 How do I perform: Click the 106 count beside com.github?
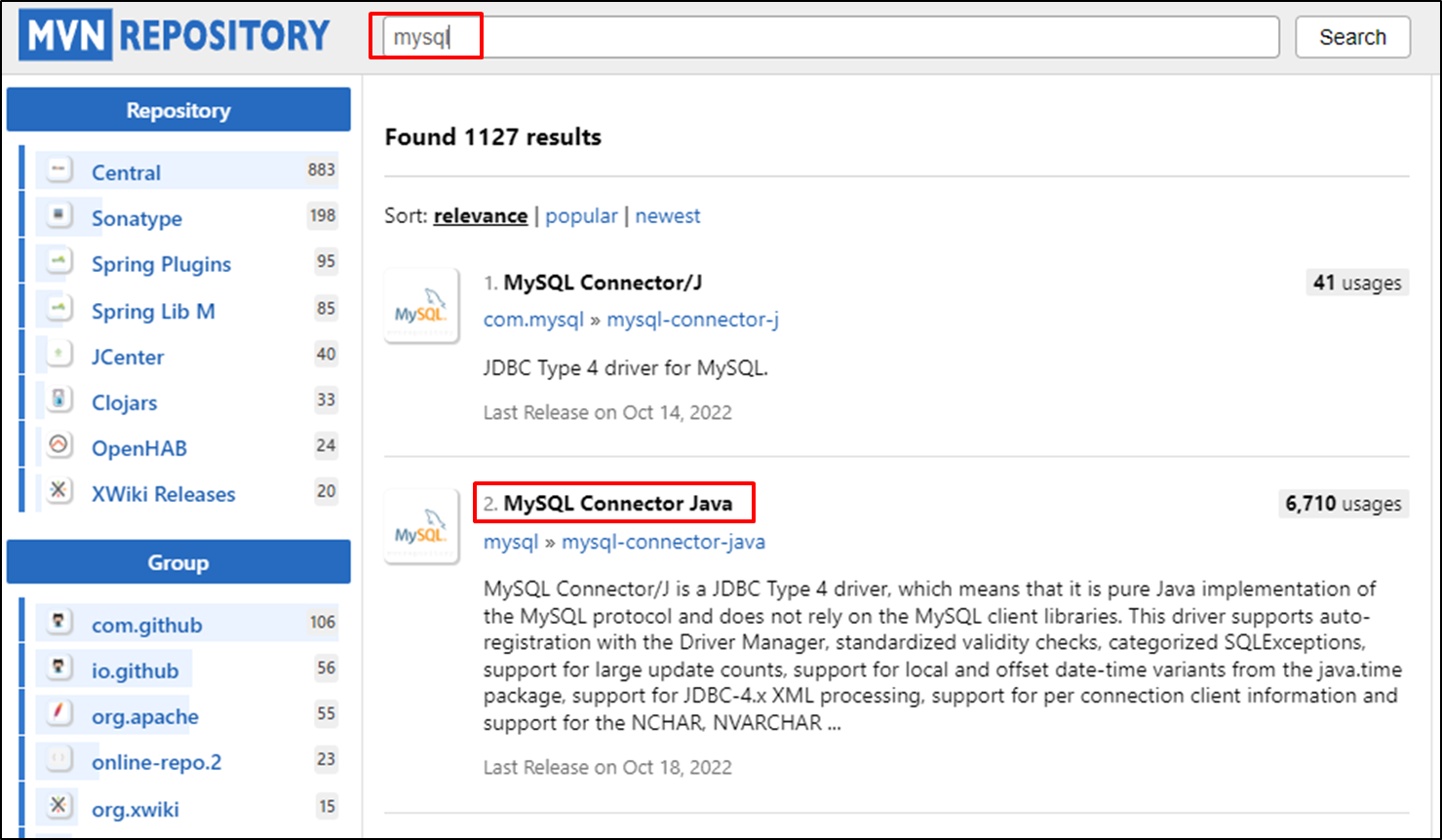(x=322, y=622)
